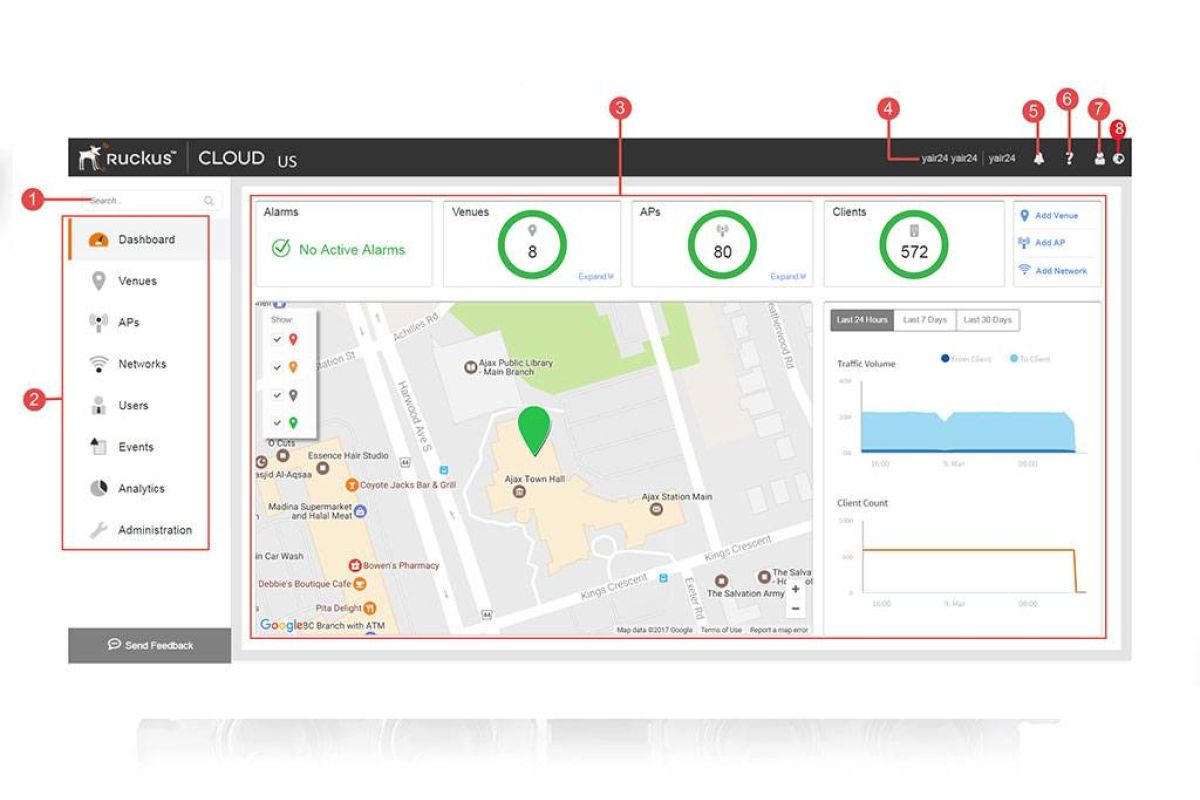Image resolution: width=1200 pixels, height=800 pixels.
Task: Click the Traffic Volume chart title
Action: pos(866,364)
